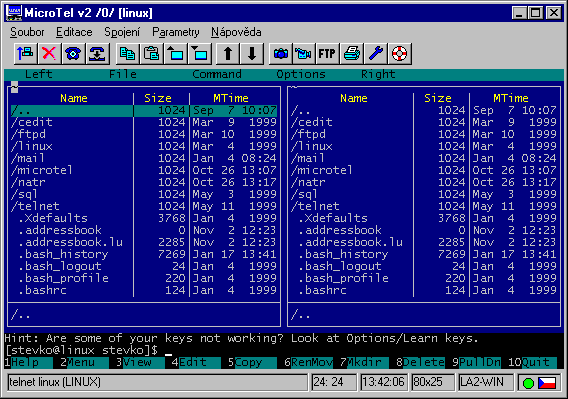The width and height of the screenshot is (568, 399).
Task: Select /linux in the right panel
Action: 424,146
